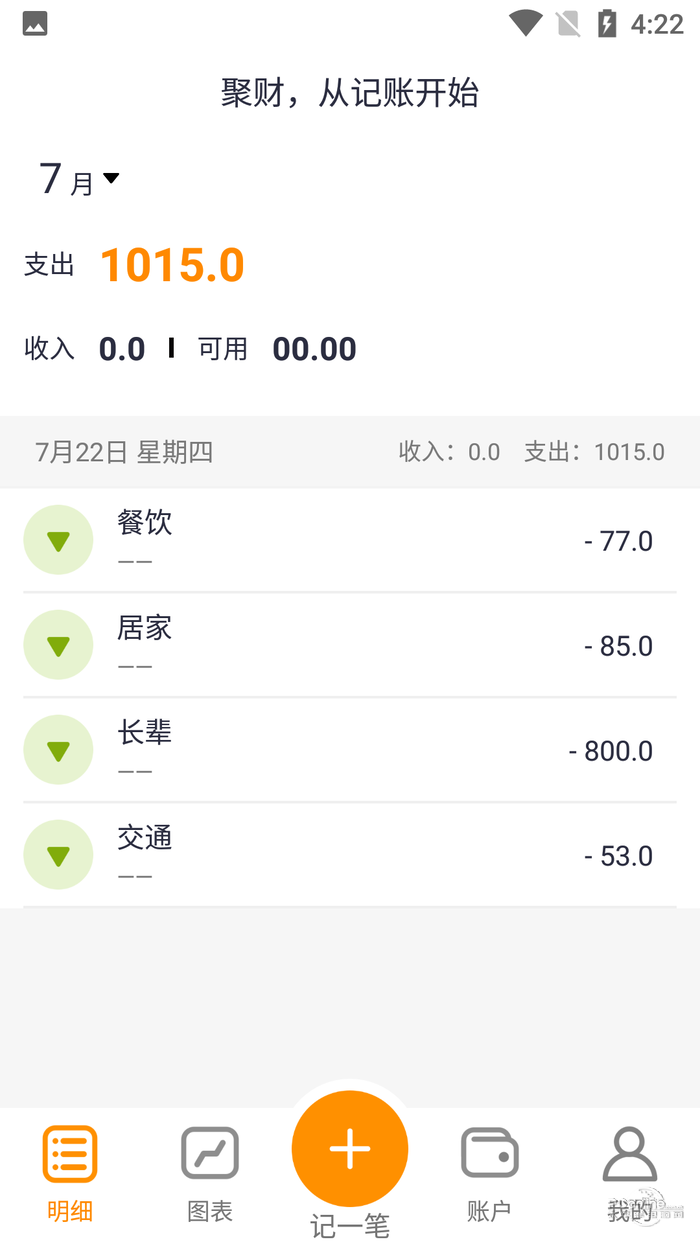Tap the 记一笔 label text
This screenshot has width=700, height=1244.
[x=350, y=1226]
